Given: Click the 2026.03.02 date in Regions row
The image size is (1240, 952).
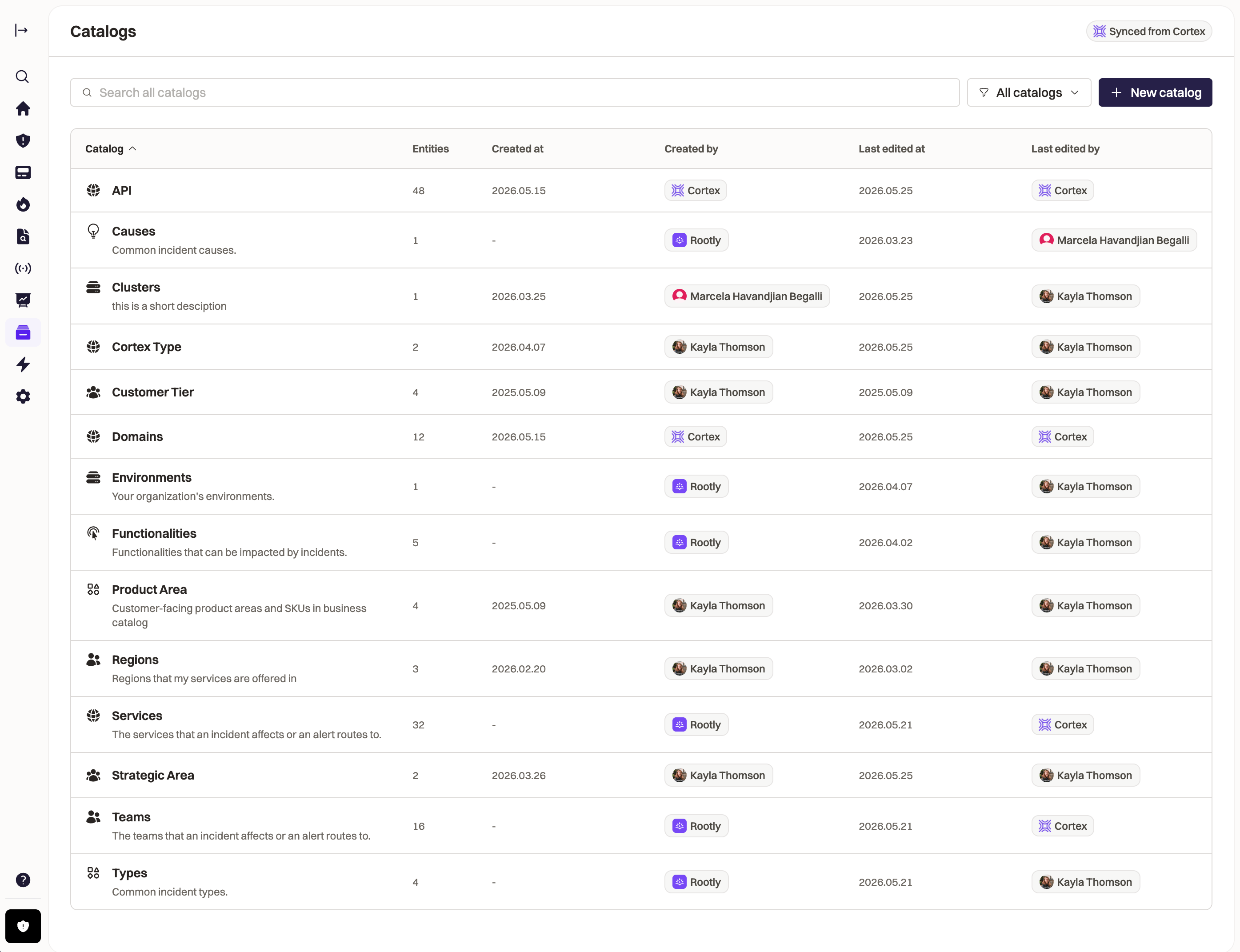Looking at the screenshot, I should click(885, 668).
